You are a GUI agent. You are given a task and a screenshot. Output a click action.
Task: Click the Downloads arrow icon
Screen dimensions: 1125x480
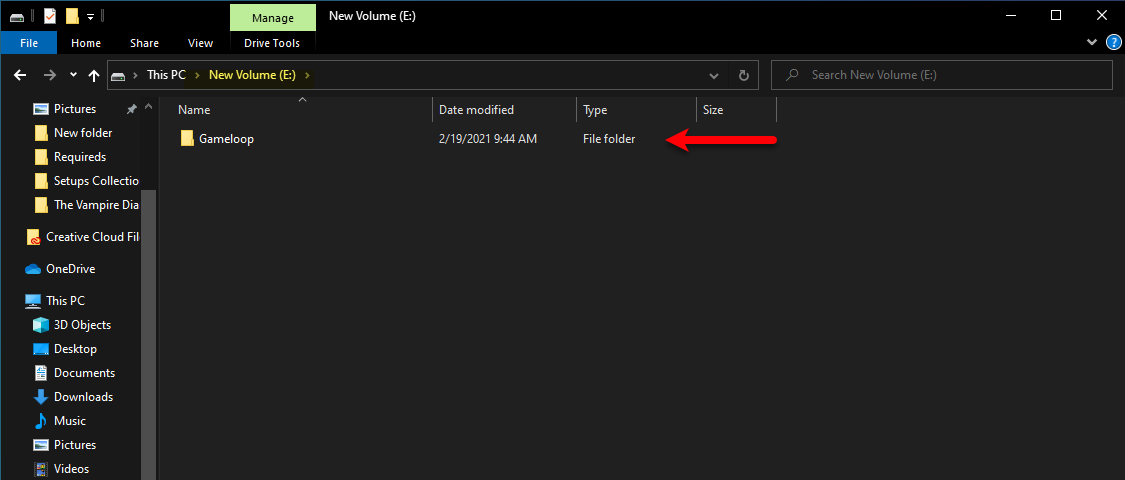coord(41,397)
